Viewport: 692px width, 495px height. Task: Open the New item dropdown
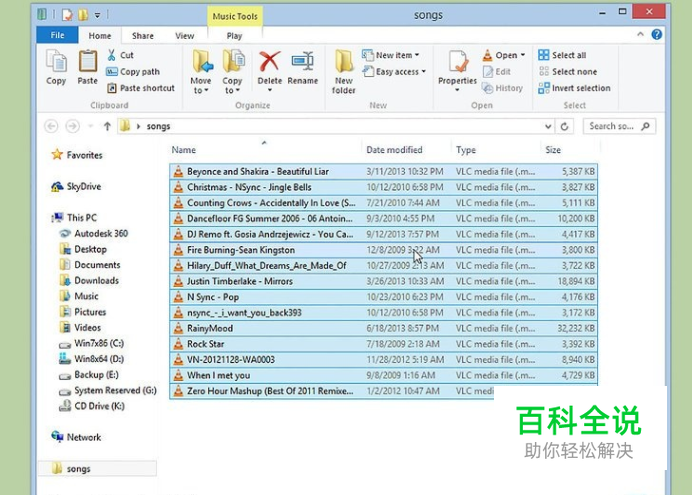pos(391,55)
